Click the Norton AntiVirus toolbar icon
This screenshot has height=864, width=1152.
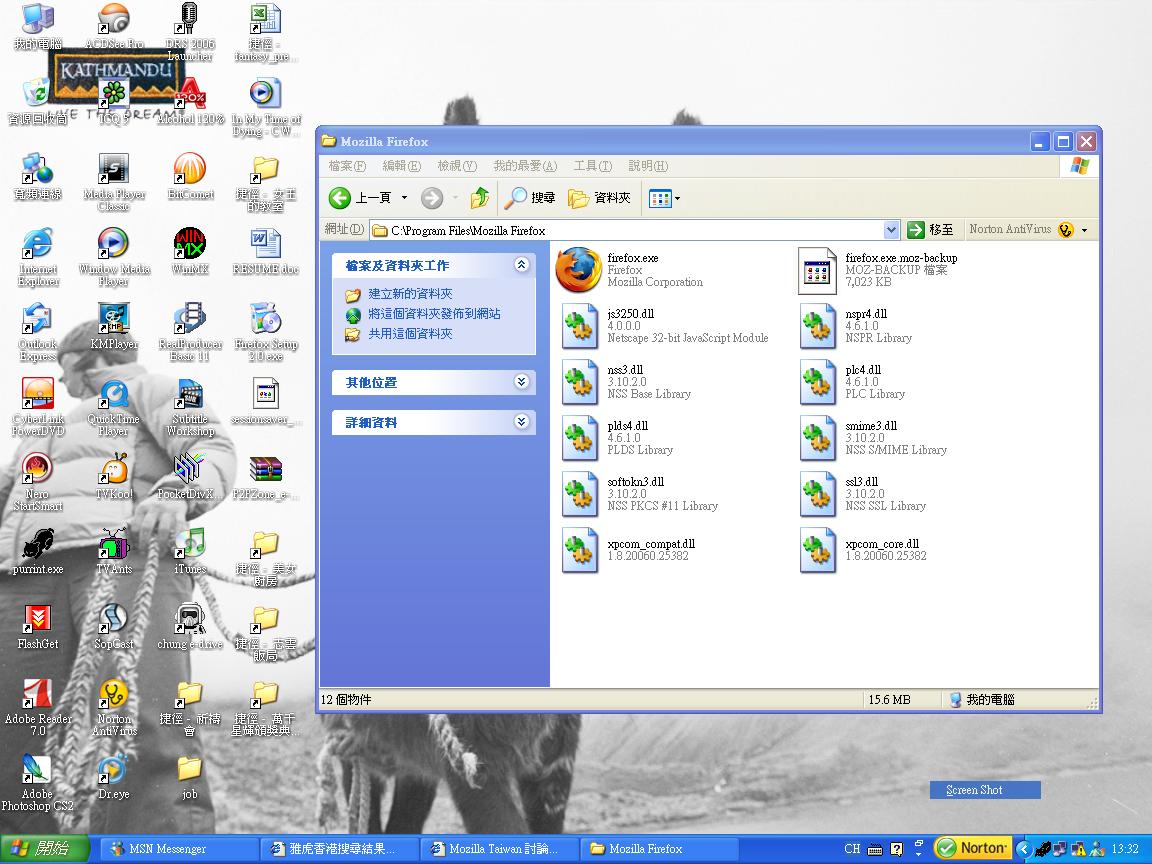[1065, 230]
